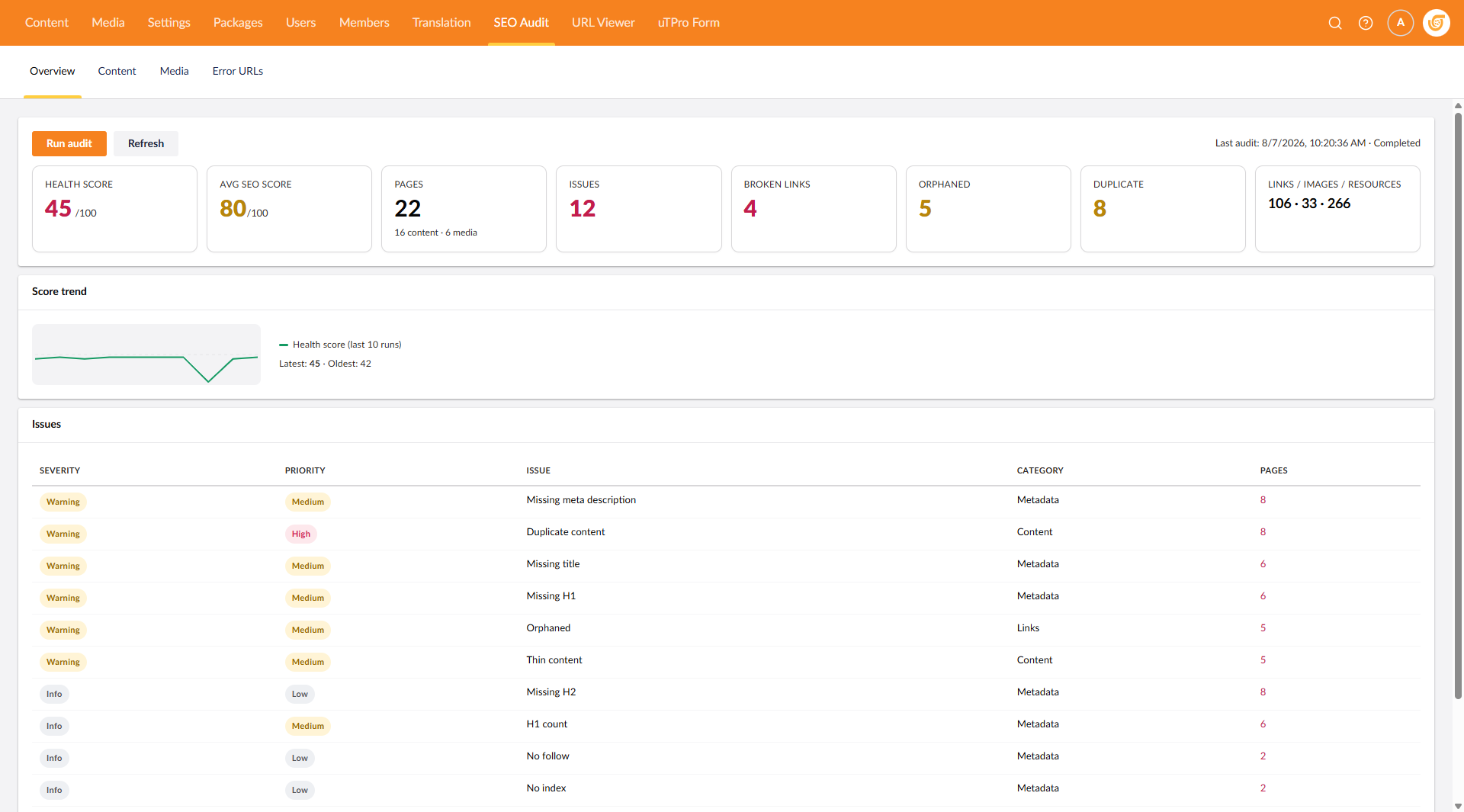Click the Links category in Orphaned row
Image resolution: width=1464 pixels, height=812 pixels.
click(x=1028, y=628)
